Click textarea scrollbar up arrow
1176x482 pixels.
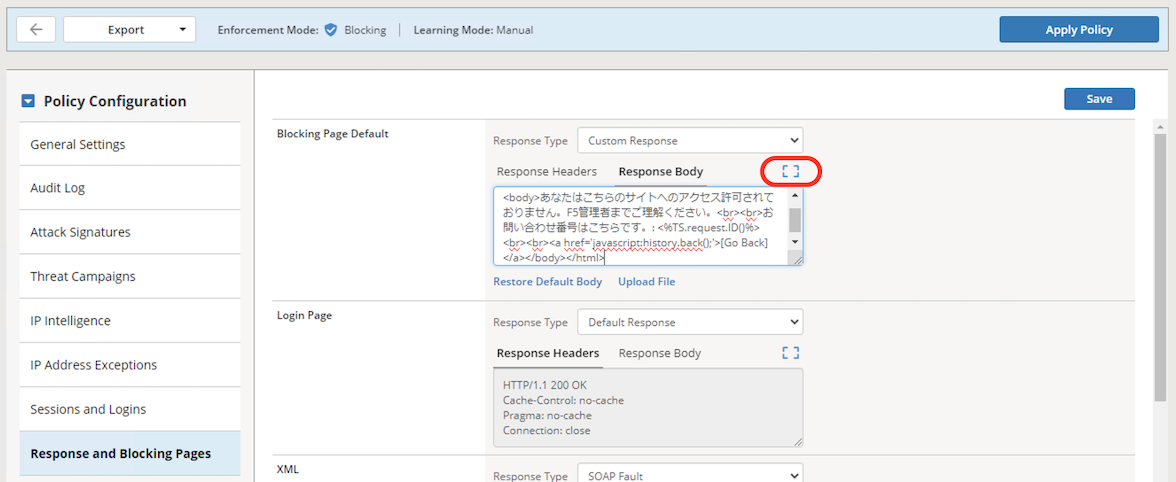(x=795, y=196)
